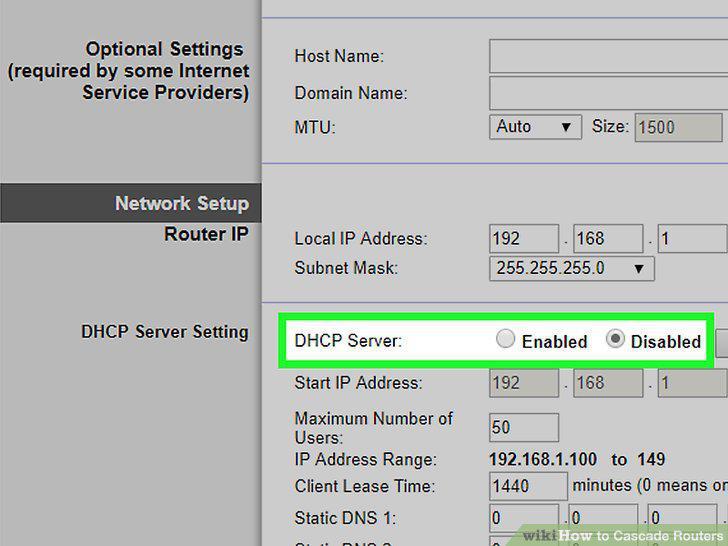Click the MTU Size 1500 field
728x546 pixels.
(678, 127)
